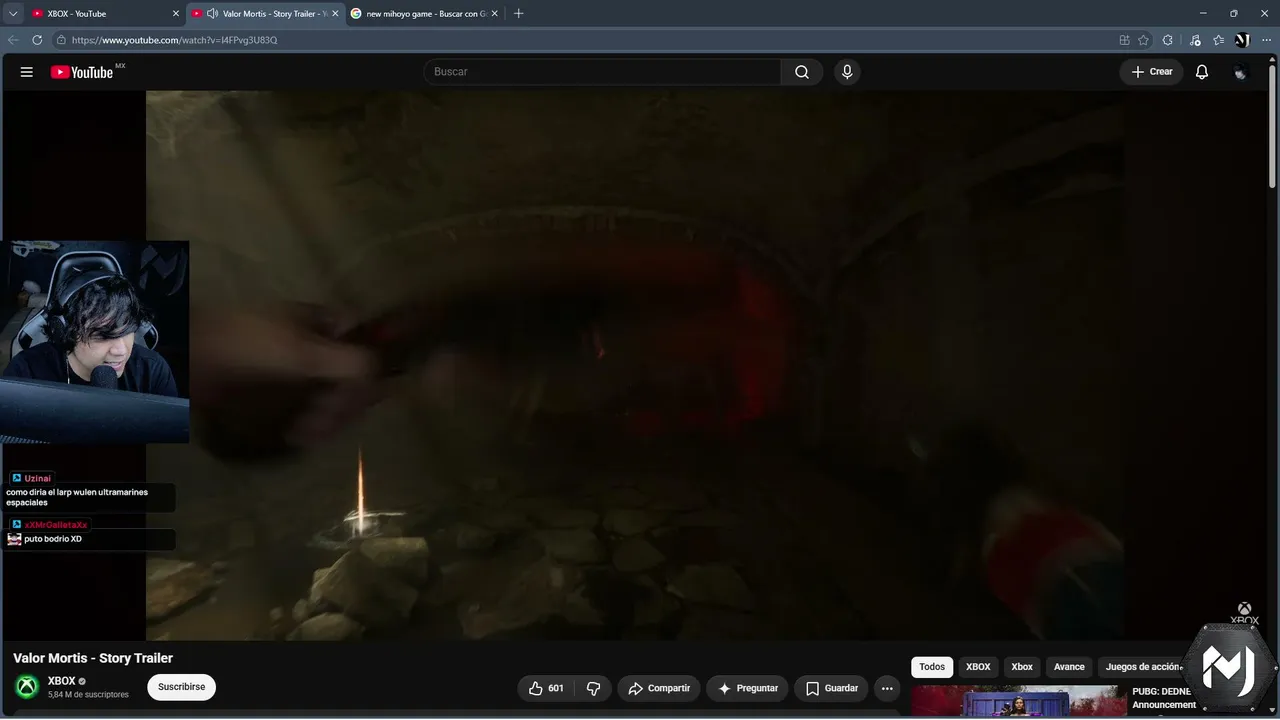Open the favorites list icon
The height and width of the screenshot is (720, 1280).
(x=1218, y=40)
